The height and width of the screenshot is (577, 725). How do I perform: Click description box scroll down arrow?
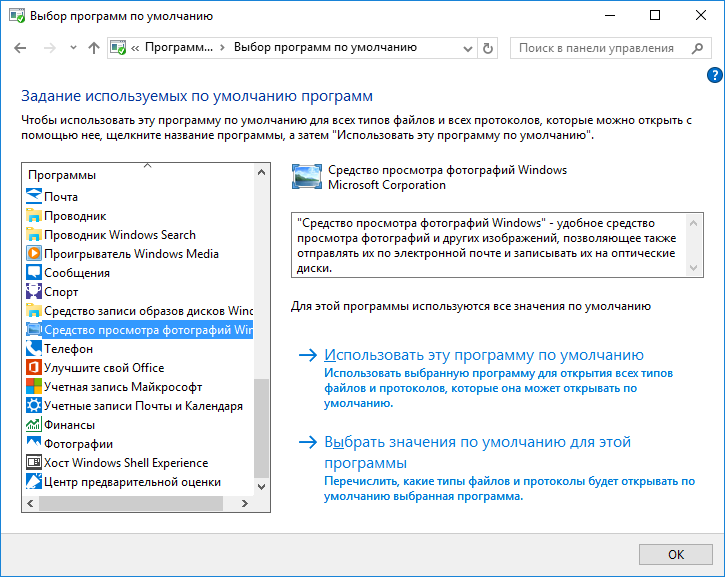point(693,268)
